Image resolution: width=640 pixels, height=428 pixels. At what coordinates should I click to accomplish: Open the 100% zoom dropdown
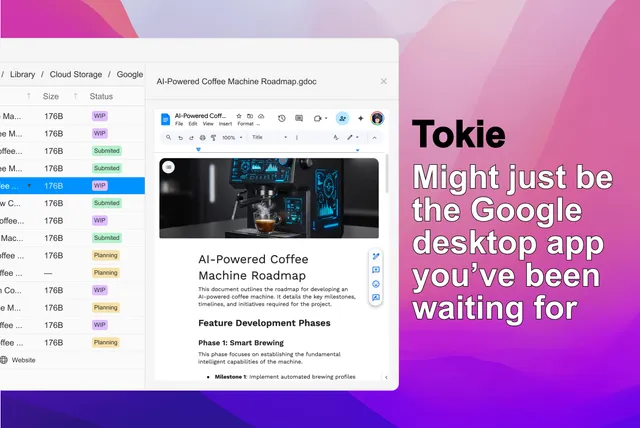[x=231, y=137]
